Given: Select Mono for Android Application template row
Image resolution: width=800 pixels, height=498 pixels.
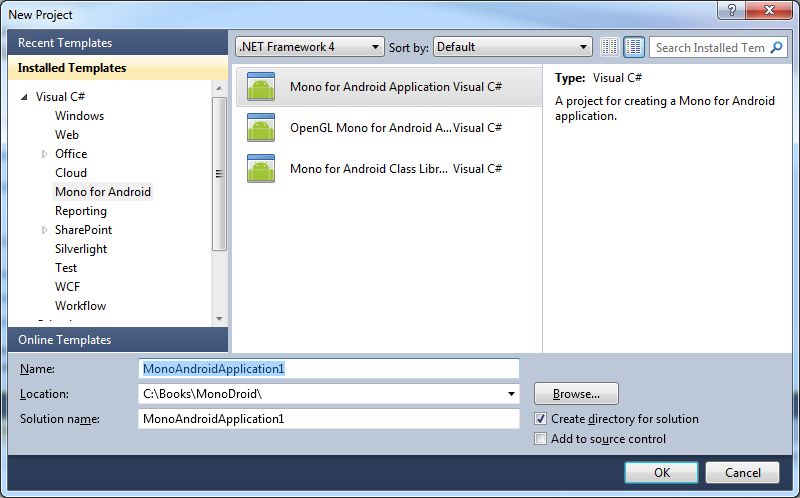Looking at the screenshot, I should [389, 86].
